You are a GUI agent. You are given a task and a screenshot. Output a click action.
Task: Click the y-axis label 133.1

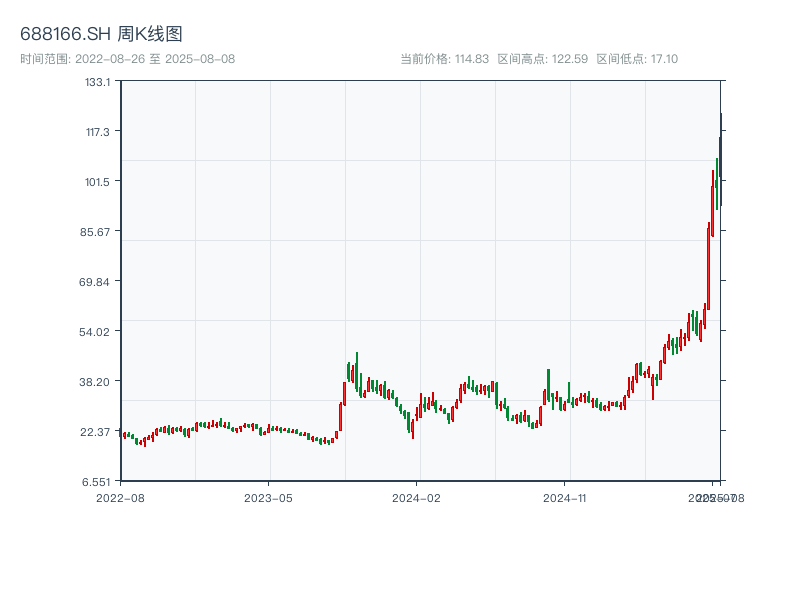pyautogui.click(x=97, y=82)
